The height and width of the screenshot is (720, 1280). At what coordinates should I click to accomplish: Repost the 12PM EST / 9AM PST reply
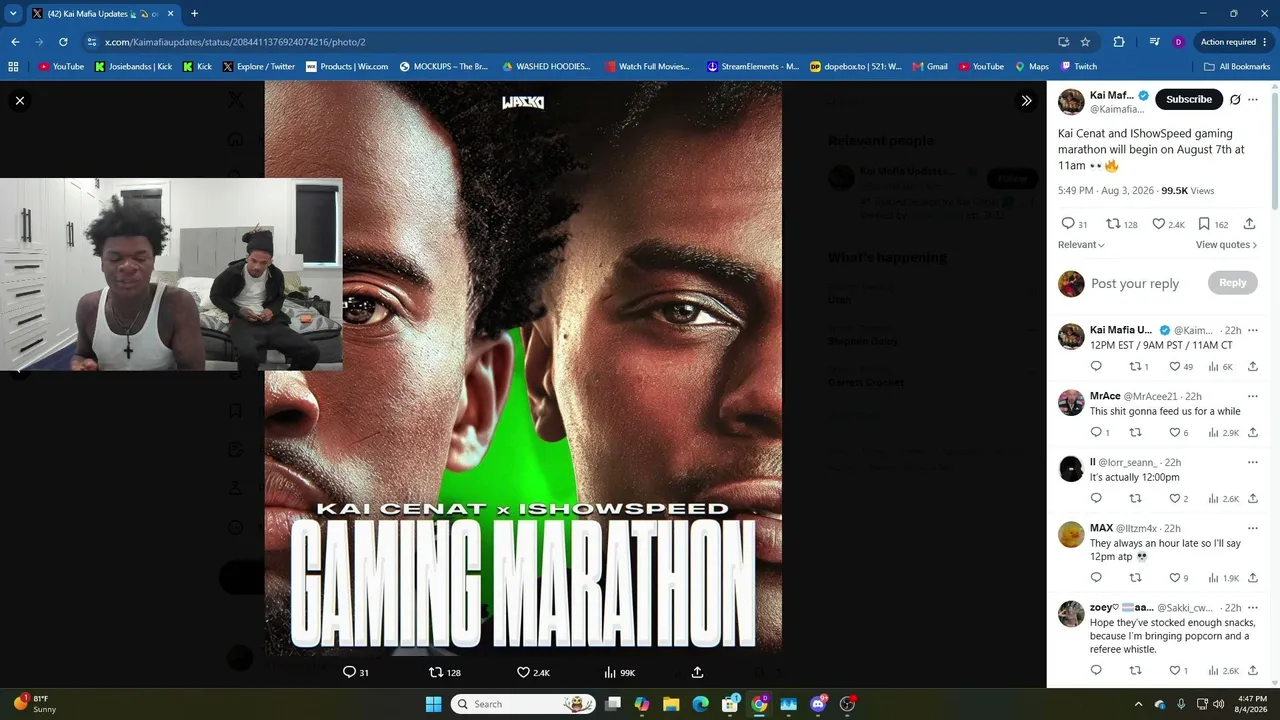click(x=1139, y=367)
